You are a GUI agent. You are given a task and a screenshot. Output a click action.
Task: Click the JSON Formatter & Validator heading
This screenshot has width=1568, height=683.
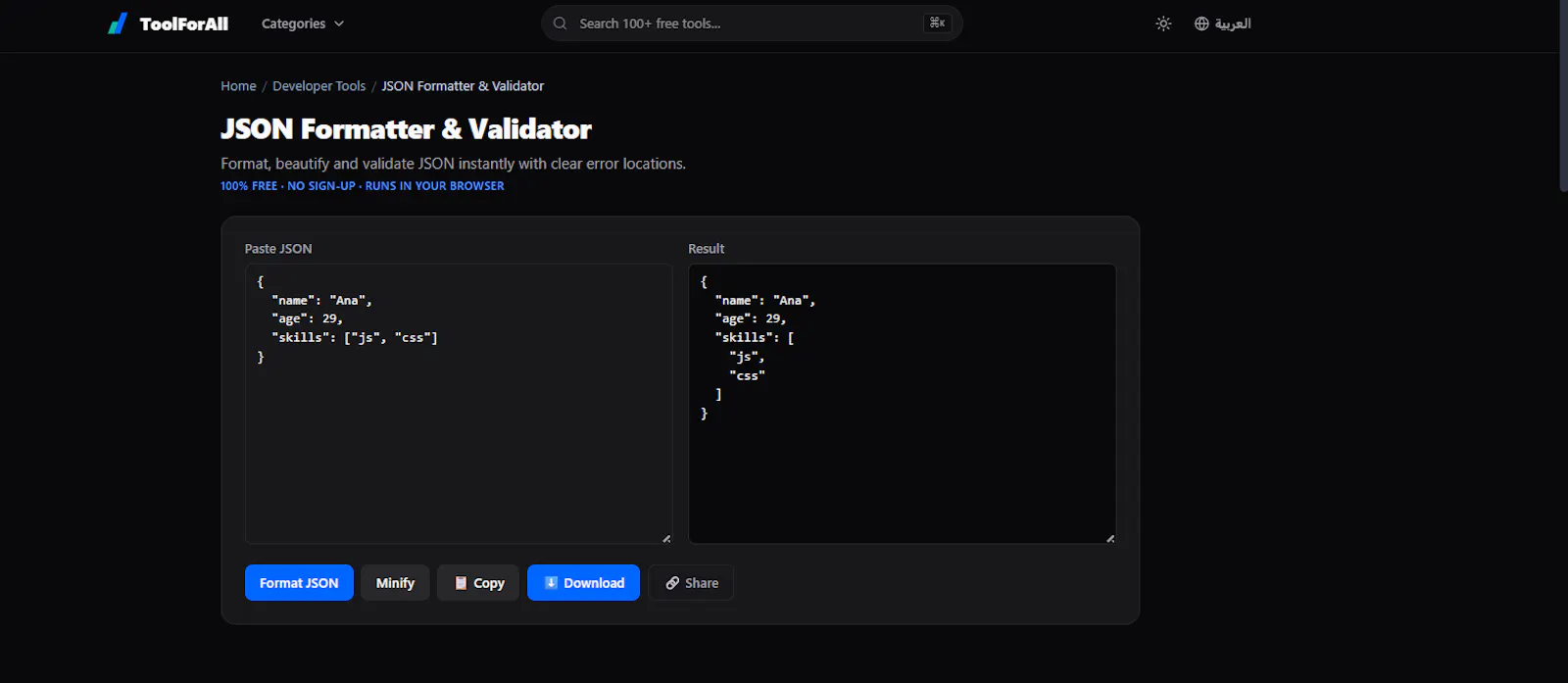point(406,129)
